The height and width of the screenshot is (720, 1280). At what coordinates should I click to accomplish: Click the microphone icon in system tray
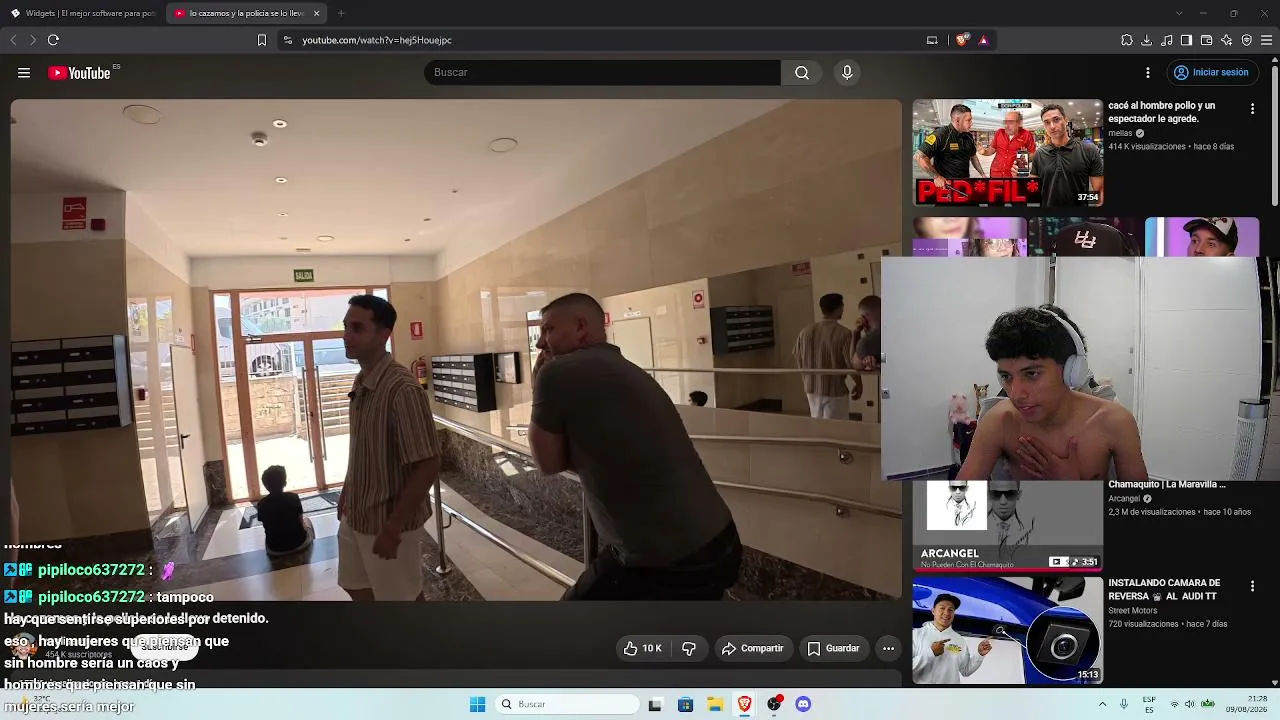tap(1123, 704)
